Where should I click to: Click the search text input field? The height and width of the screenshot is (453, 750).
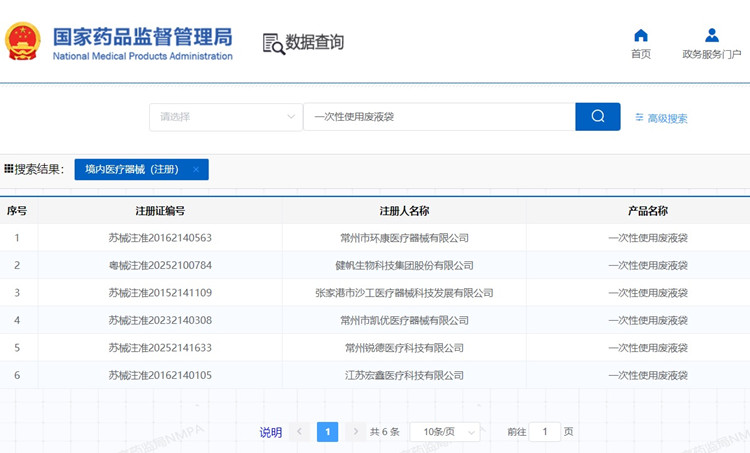click(x=438, y=117)
